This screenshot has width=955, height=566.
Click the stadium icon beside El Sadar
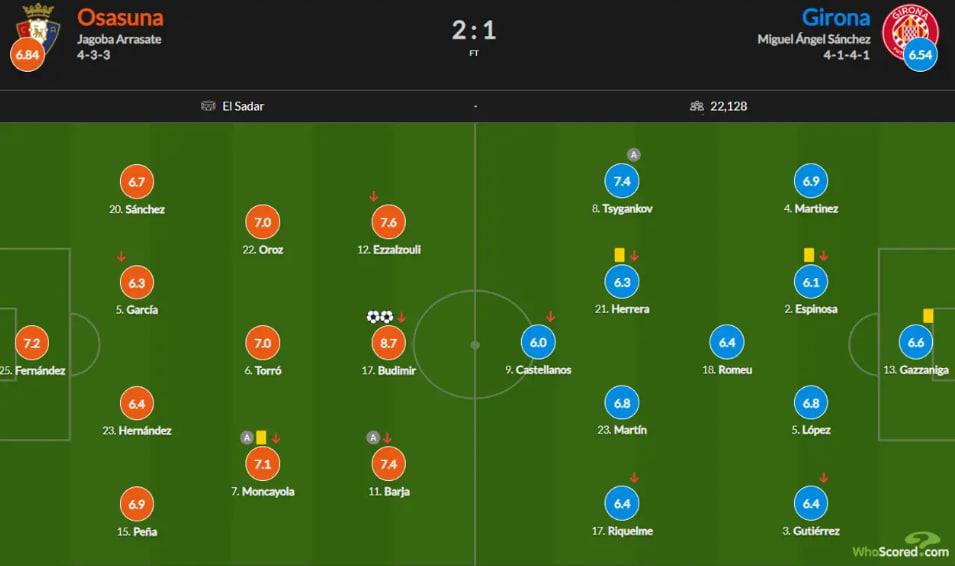coord(208,106)
